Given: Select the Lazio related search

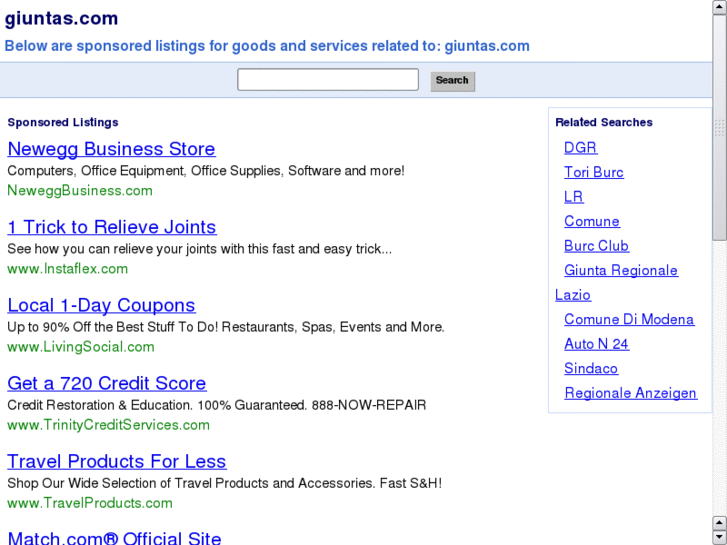Looking at the screenshot, I should click(573, 295).
